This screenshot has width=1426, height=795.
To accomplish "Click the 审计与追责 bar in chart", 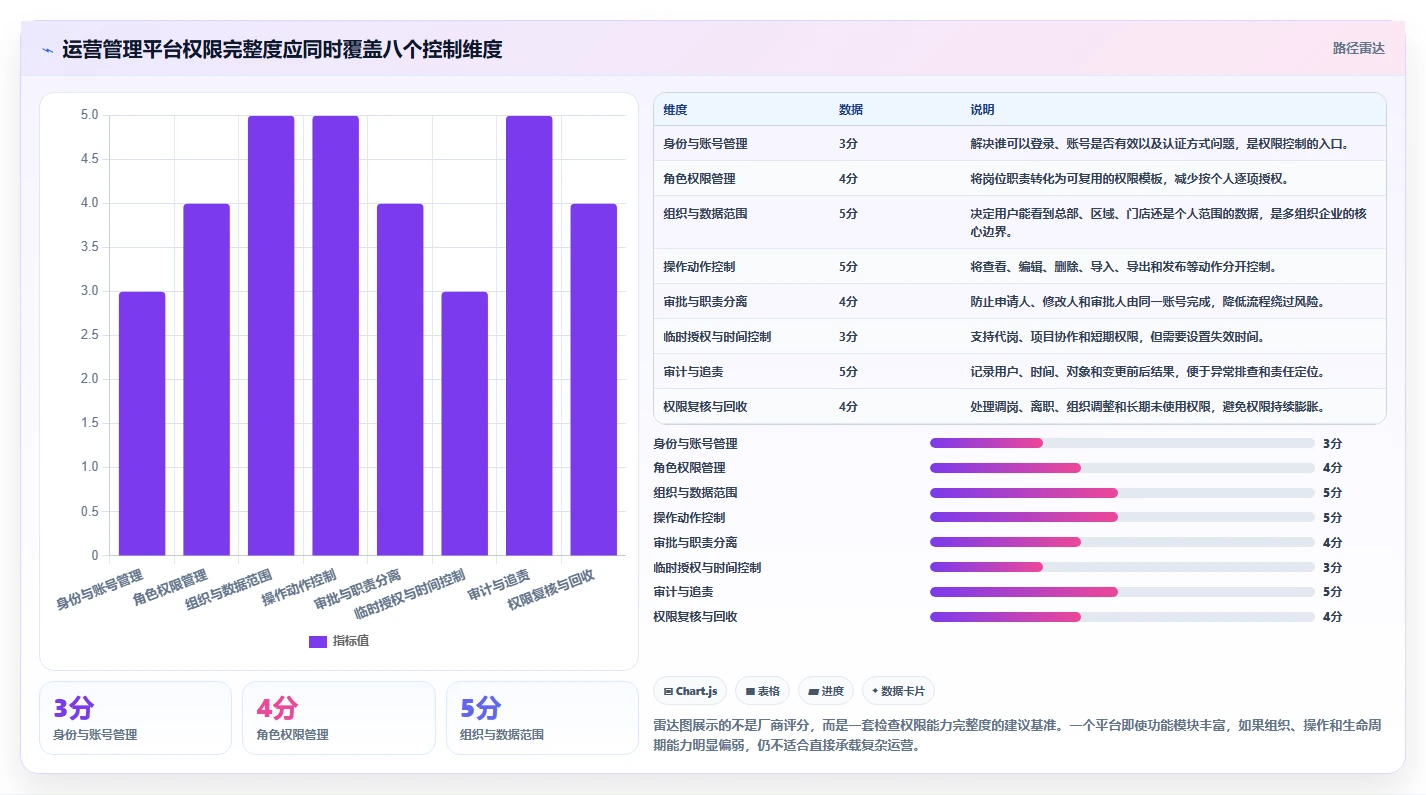I will click(x=529, y=335).
